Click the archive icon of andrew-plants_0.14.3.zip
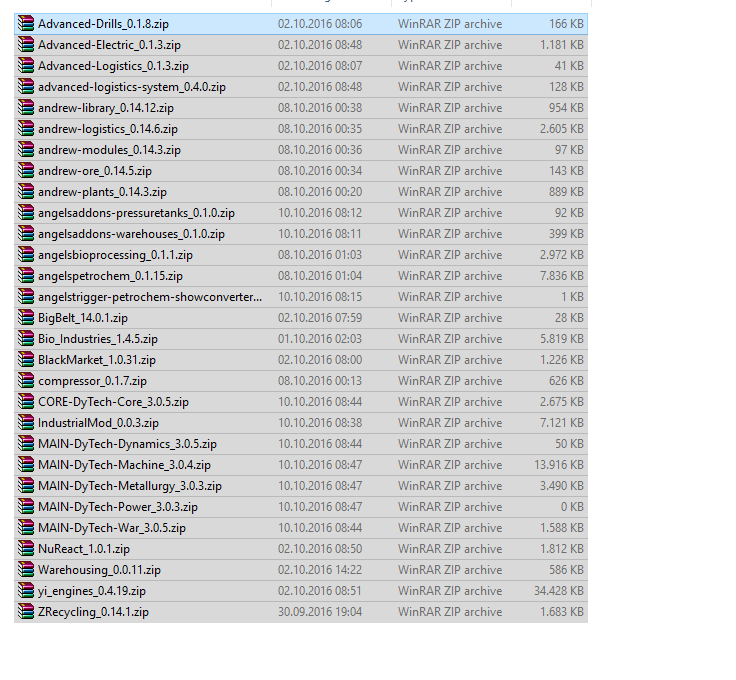 click(26, 191)
